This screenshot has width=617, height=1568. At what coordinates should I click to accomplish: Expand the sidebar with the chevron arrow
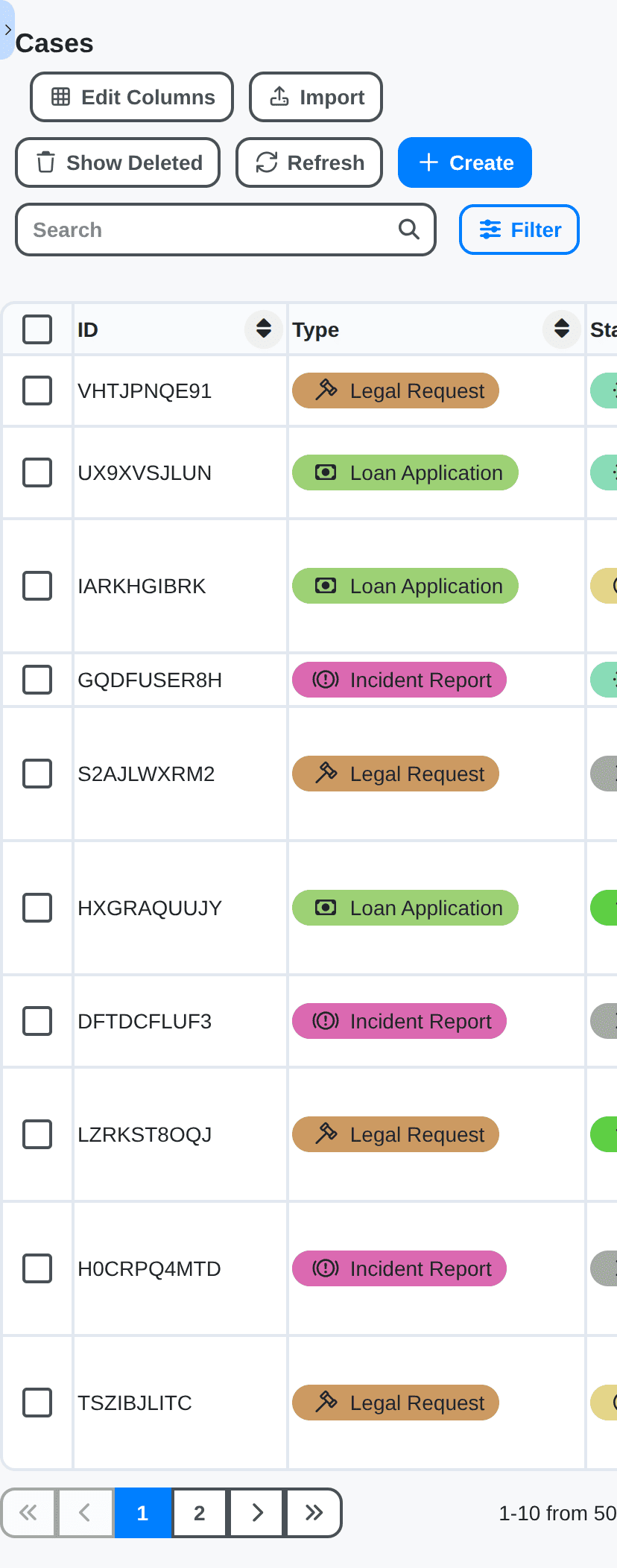(x=7, y=31)
